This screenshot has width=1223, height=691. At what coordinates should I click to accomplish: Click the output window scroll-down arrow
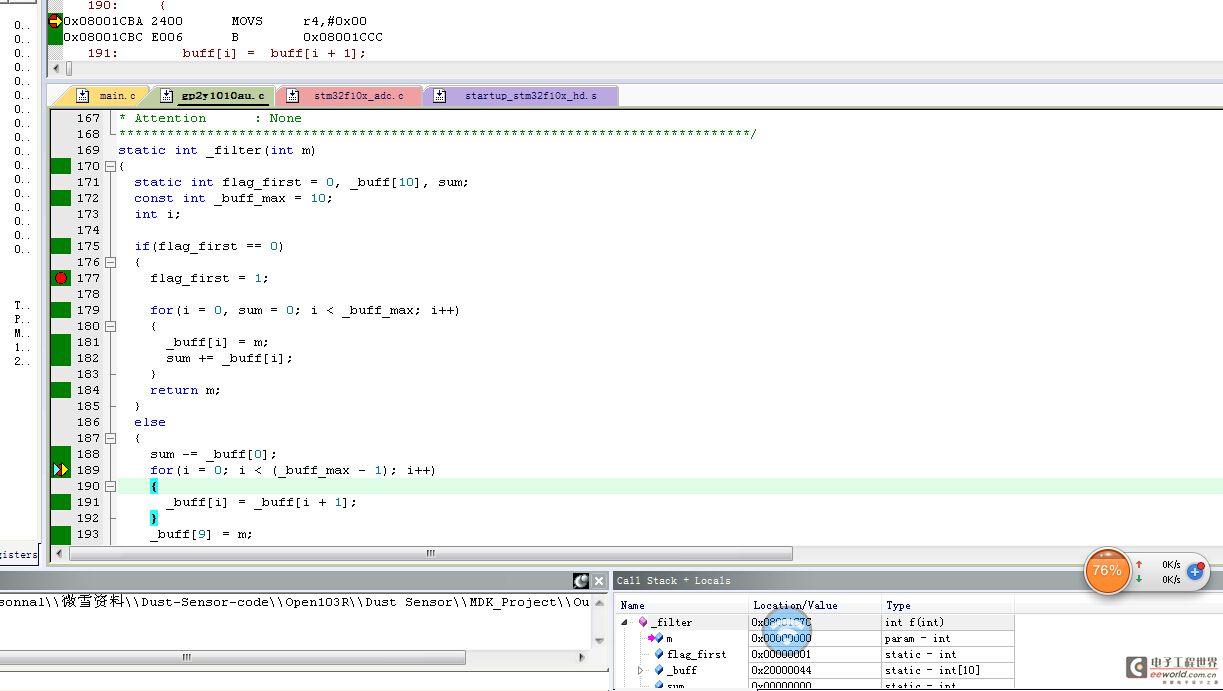click(600, 640)
